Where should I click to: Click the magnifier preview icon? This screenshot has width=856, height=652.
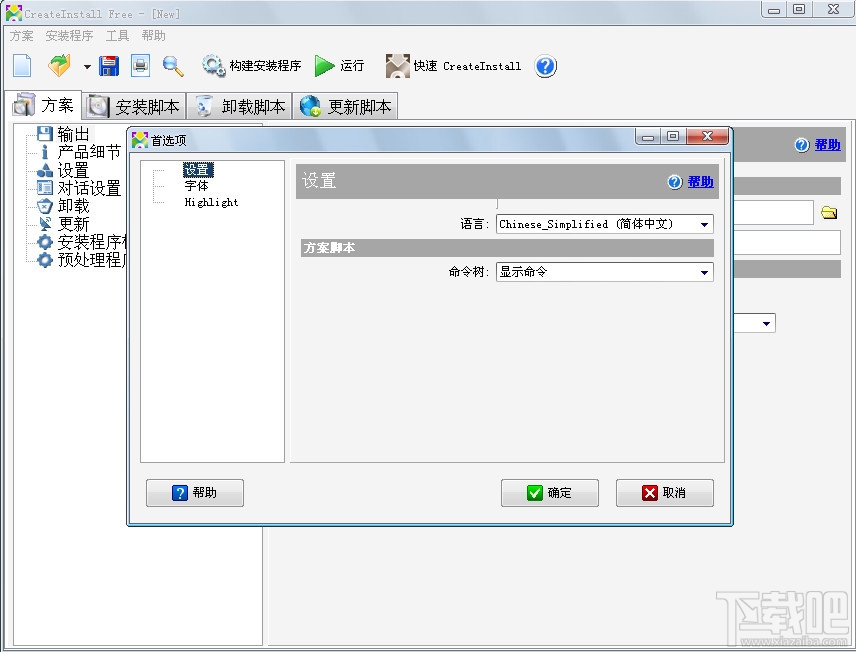pyautogui.click(x=170, y=64)
